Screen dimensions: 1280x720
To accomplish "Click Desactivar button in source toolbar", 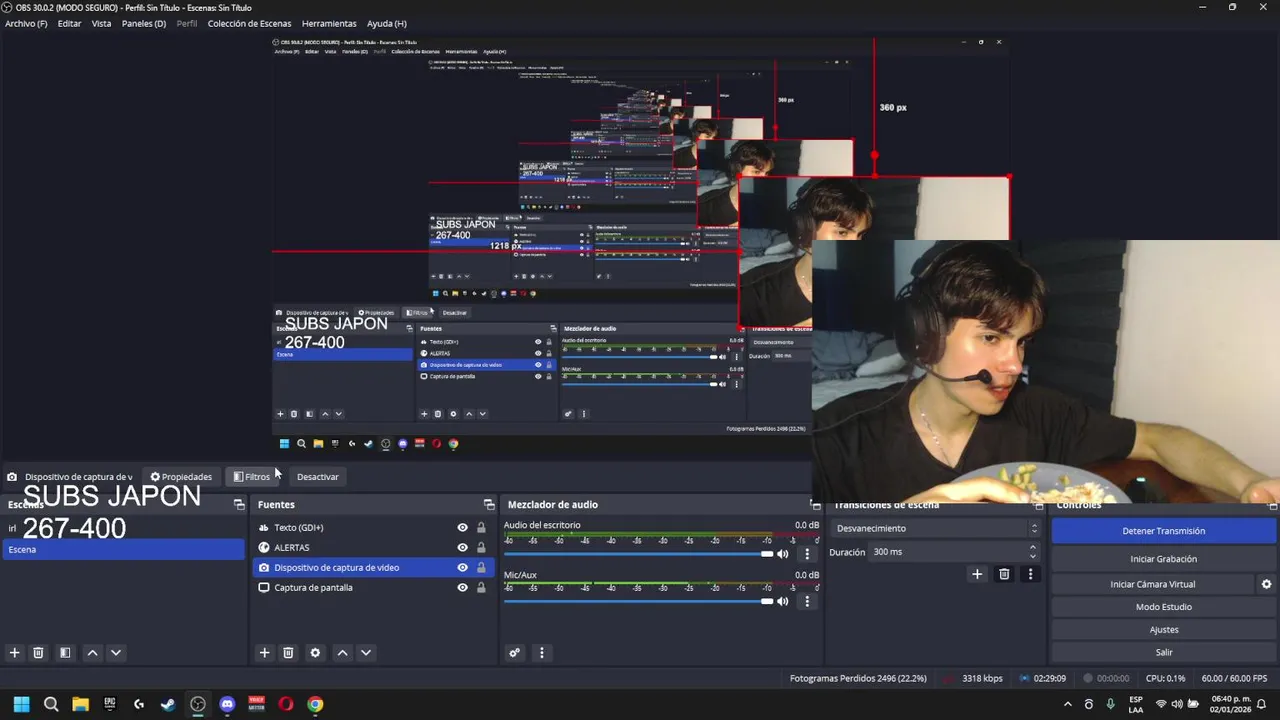I will click(318, 477).
